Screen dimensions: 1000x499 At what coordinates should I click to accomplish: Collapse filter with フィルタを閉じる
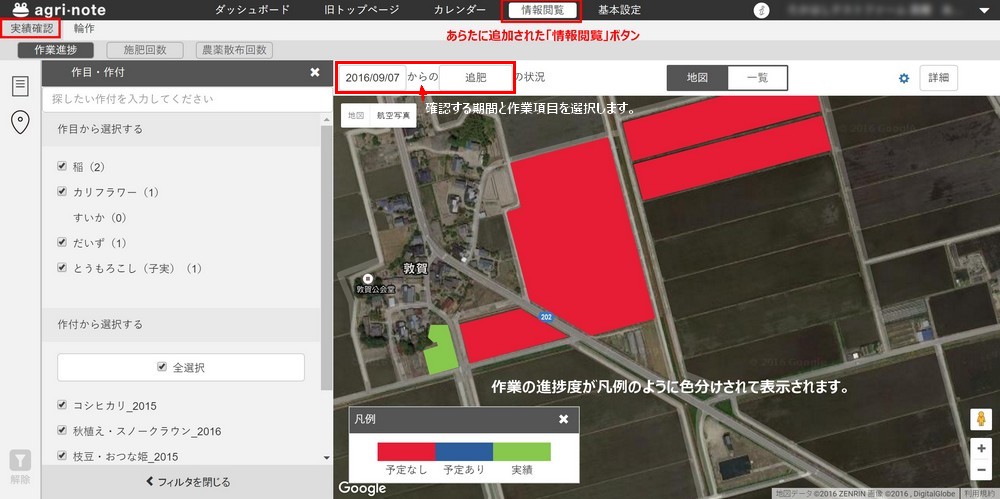click(188, 482)
